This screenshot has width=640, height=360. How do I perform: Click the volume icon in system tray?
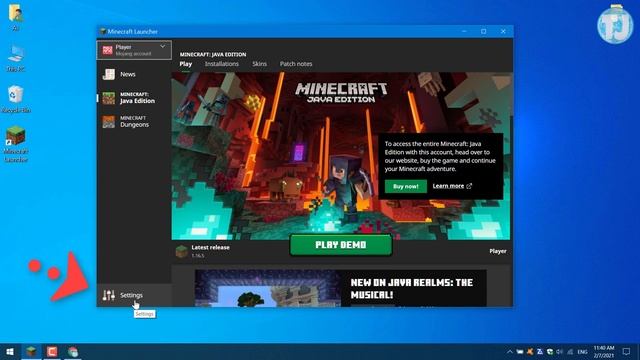coord(560,351)
